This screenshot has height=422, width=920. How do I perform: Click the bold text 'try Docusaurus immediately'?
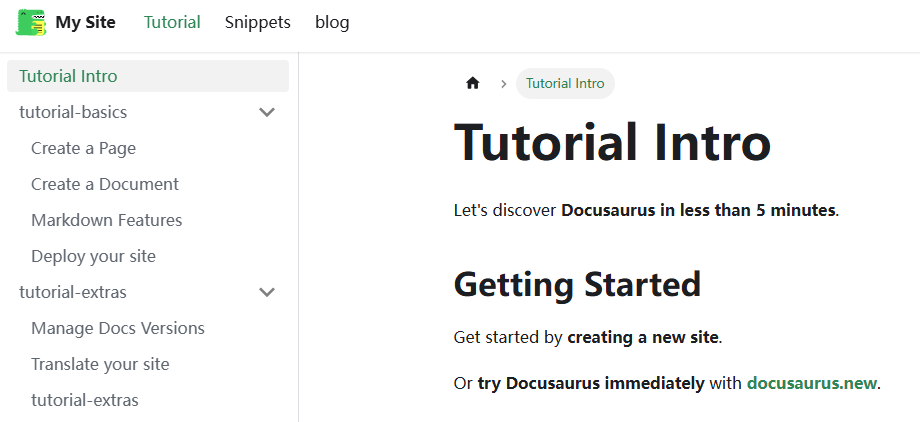[x=591, y=384]
